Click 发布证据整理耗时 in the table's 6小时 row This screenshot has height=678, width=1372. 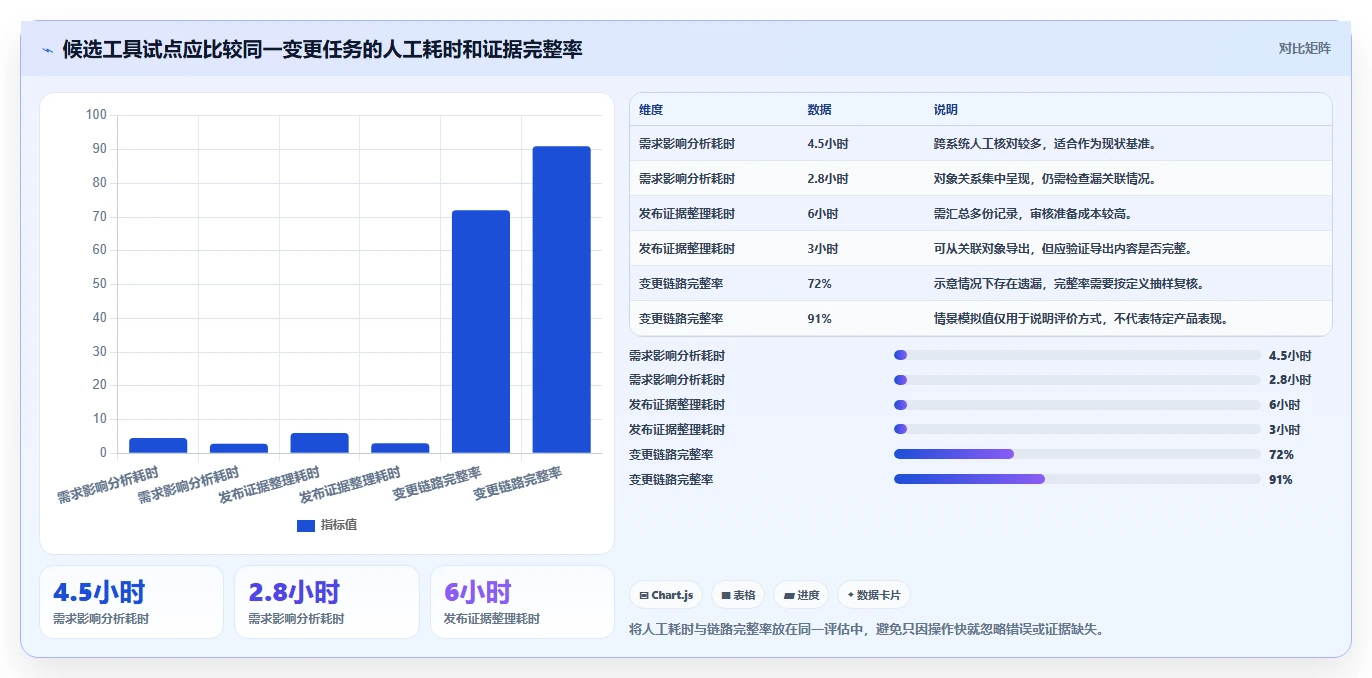pyautogui.click(x=687, y=214)
